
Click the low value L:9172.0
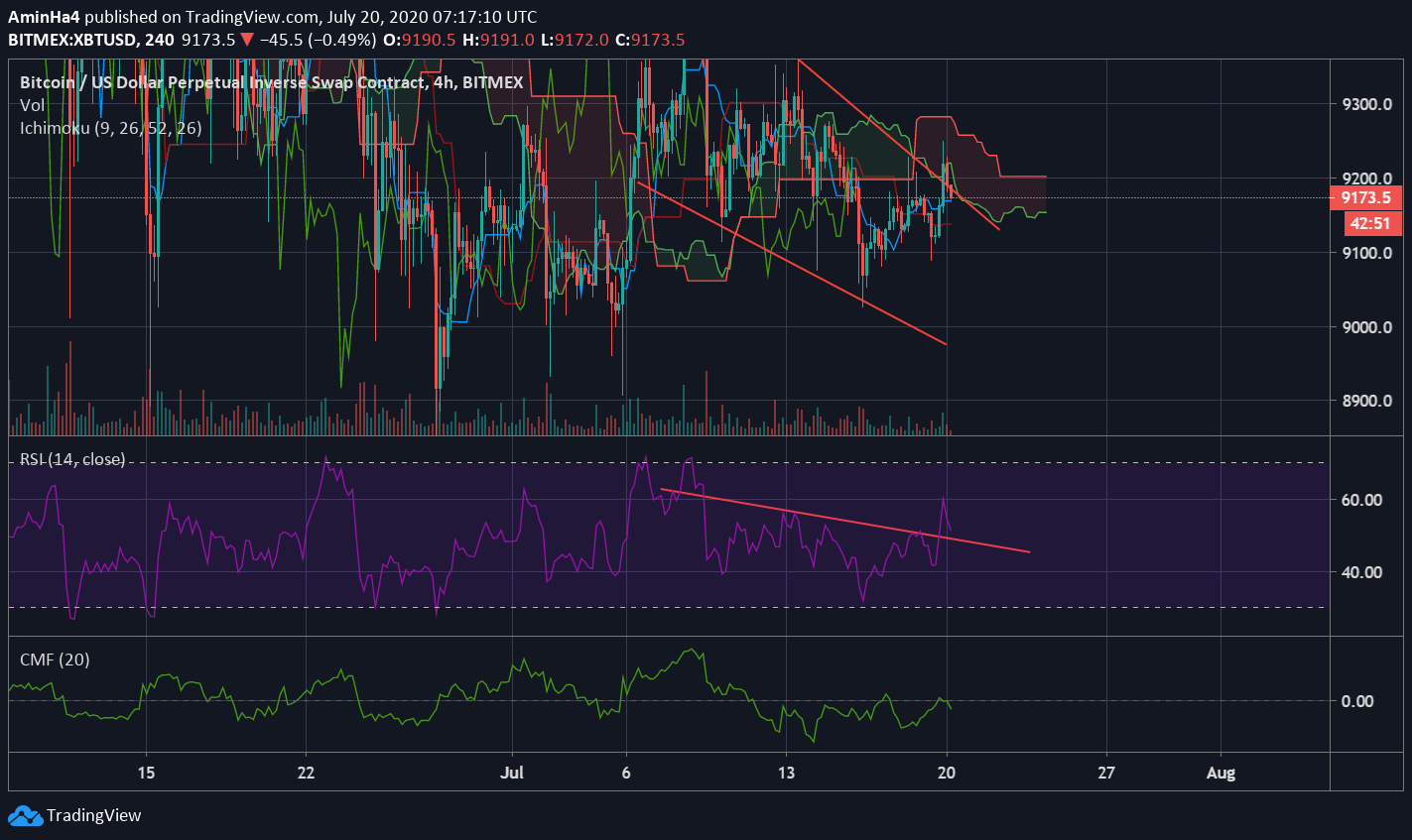coord(575,41)
